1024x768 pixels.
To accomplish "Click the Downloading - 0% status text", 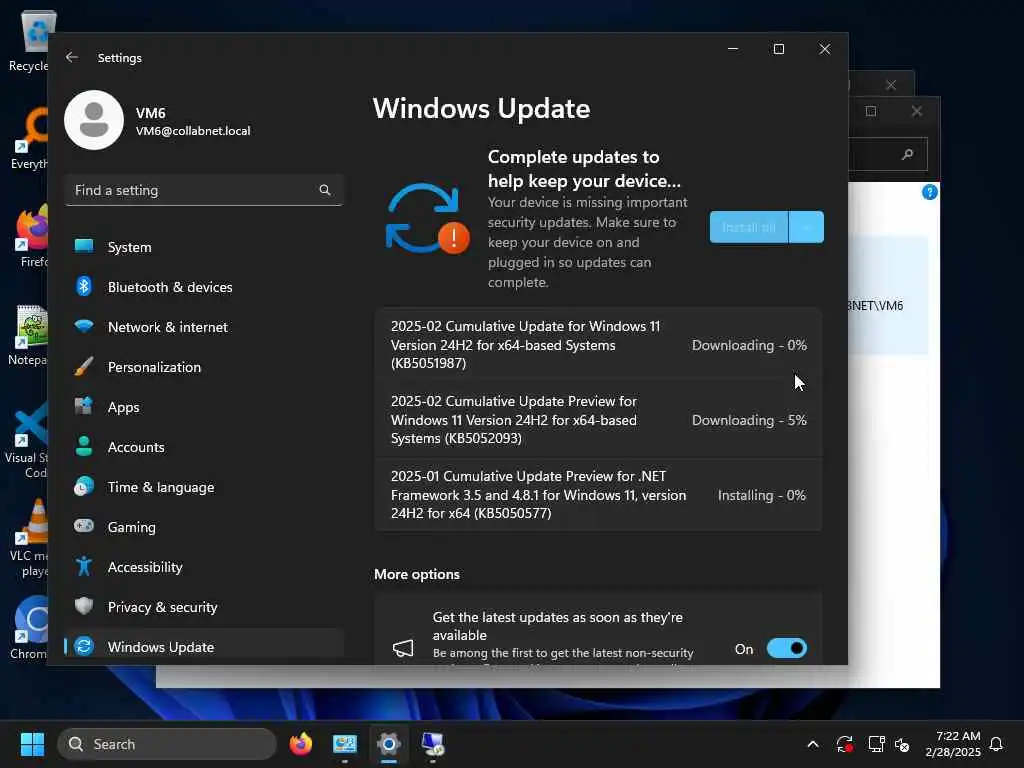I will (749, 345).
